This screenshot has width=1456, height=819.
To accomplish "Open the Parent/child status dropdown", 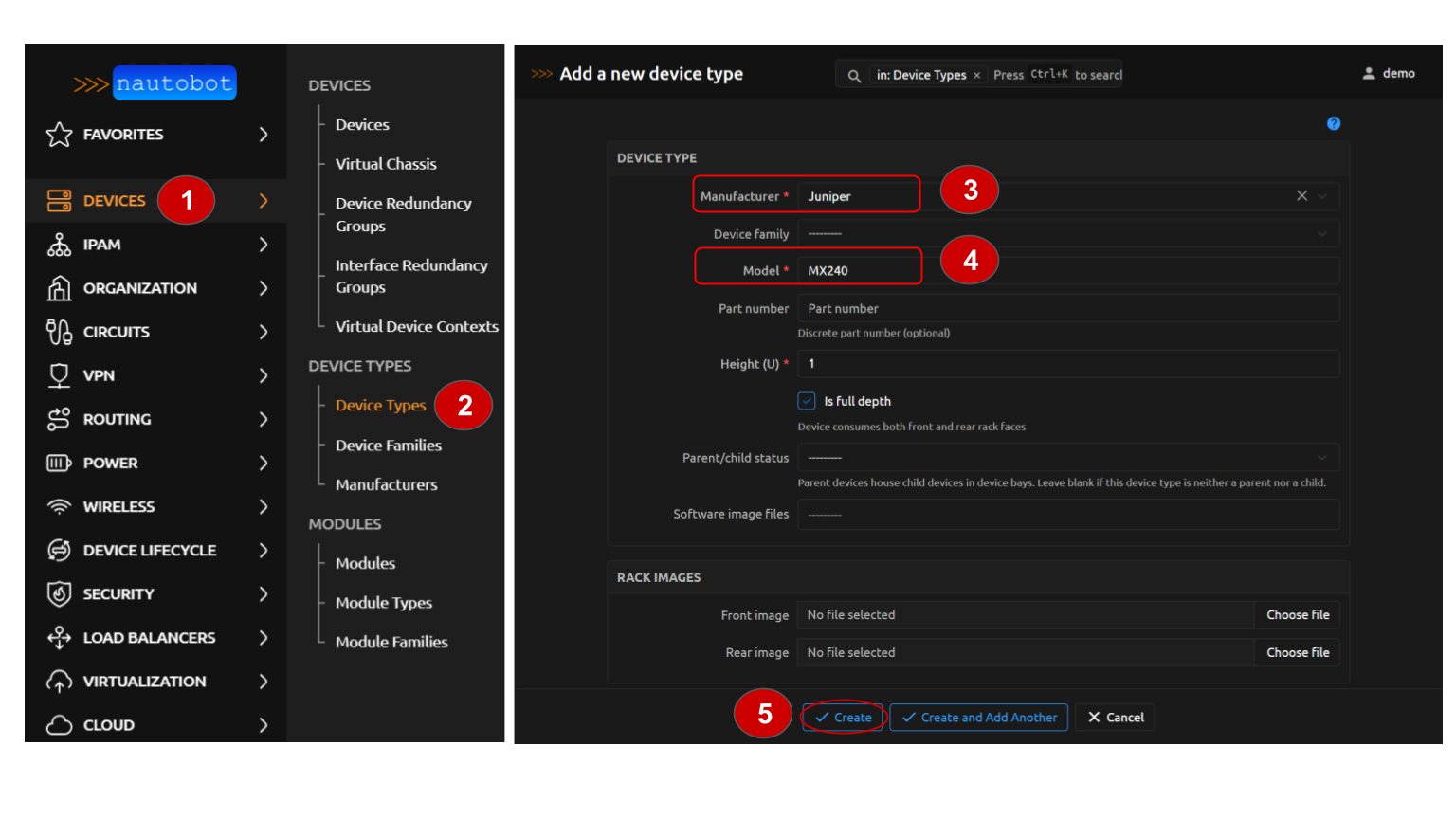I will [1067, 458].
